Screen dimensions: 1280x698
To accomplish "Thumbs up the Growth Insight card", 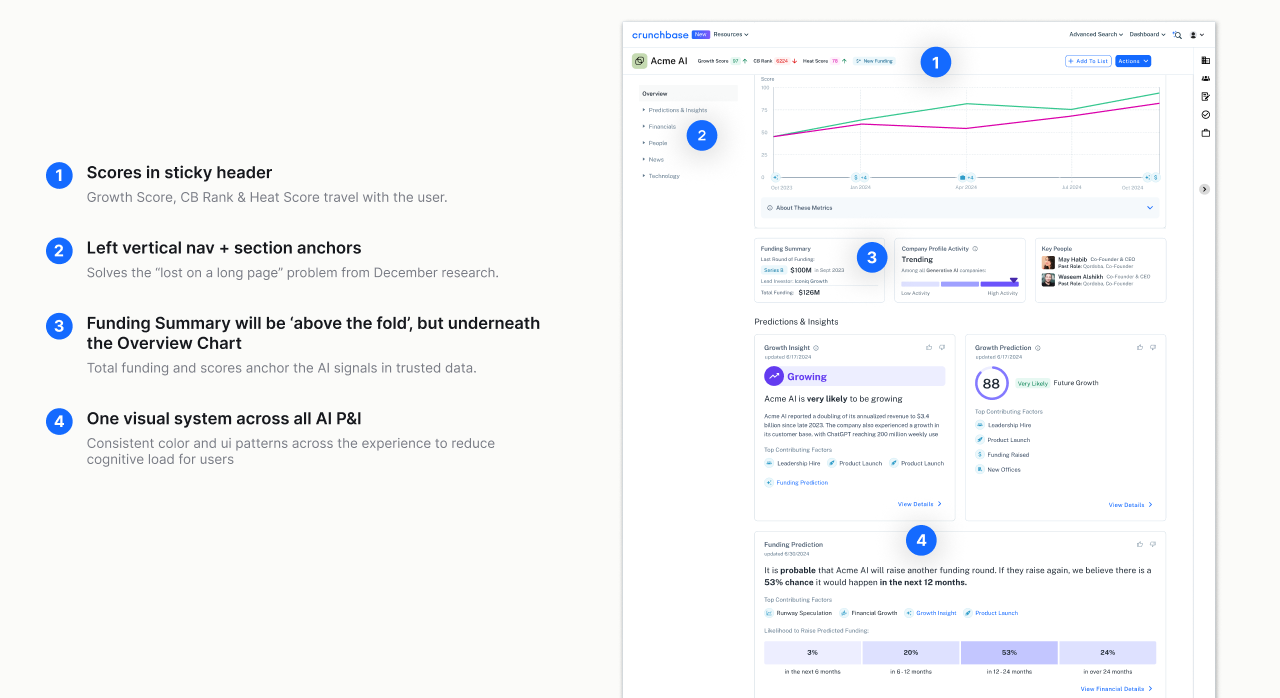I will coord(929,347).
